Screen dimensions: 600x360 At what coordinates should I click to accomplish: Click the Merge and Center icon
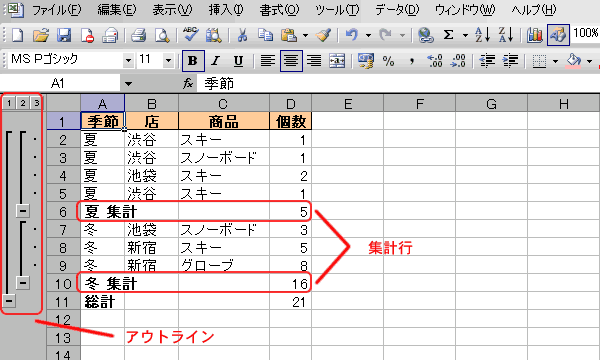click(x=337, y=61)
